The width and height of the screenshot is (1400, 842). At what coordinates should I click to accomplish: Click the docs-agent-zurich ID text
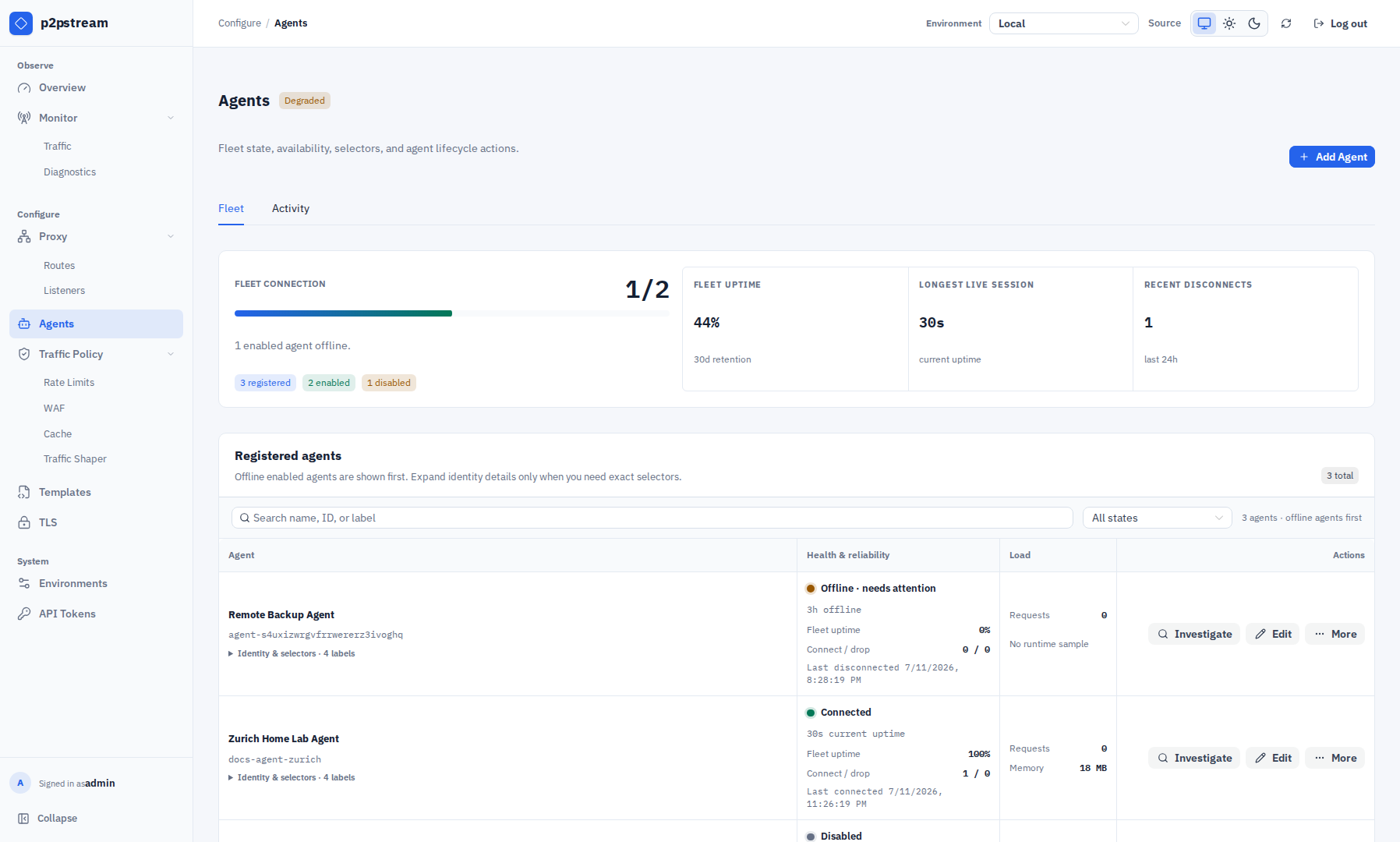[x=274, y=759]
